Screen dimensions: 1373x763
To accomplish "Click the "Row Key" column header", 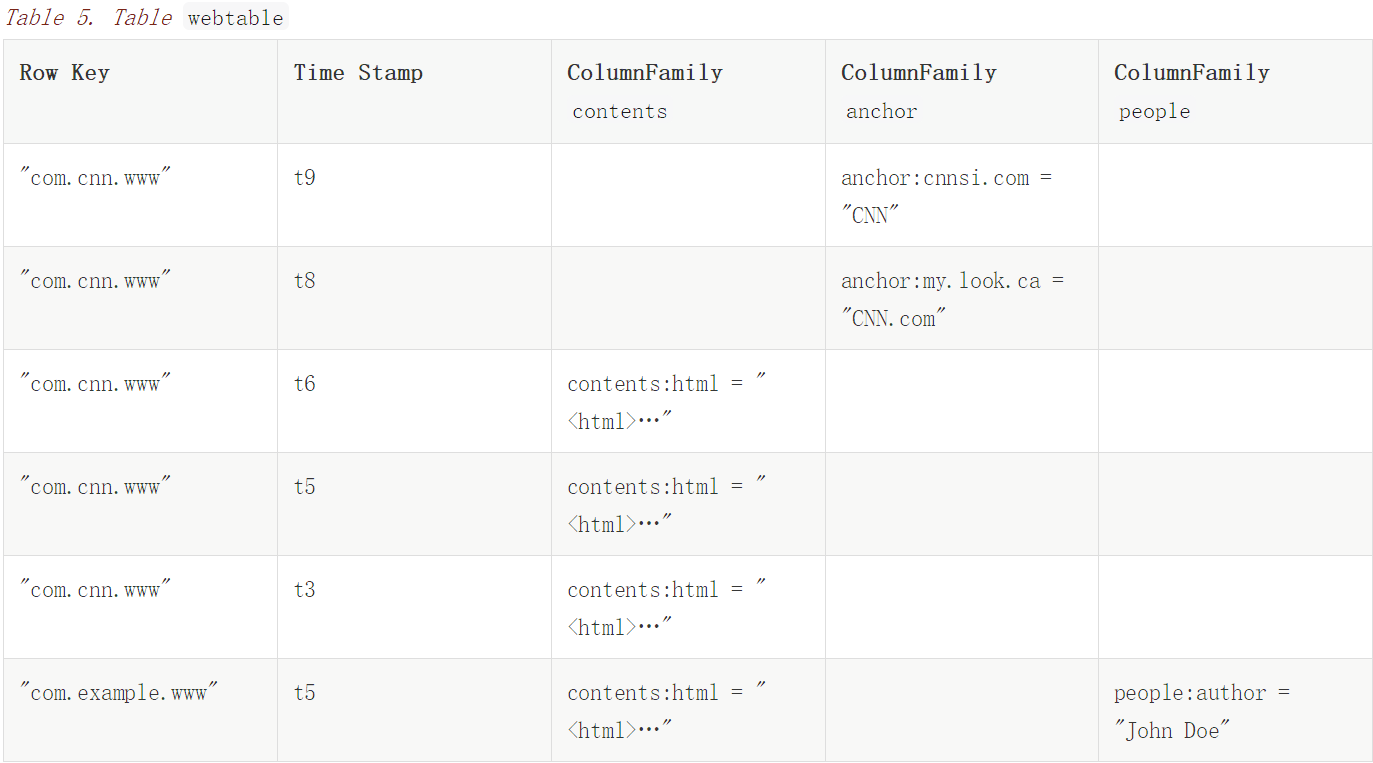I will tap(64, 73).
